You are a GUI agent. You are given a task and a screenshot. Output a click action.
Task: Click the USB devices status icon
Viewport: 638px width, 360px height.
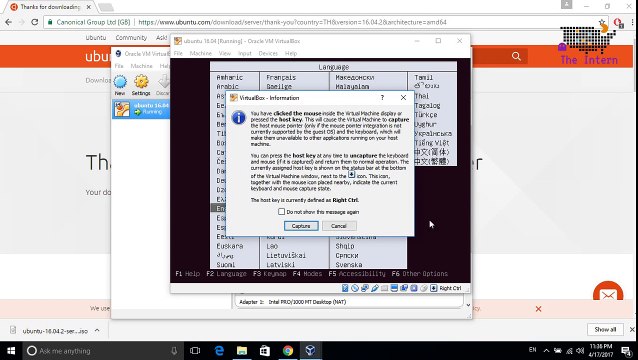(374, 288)
